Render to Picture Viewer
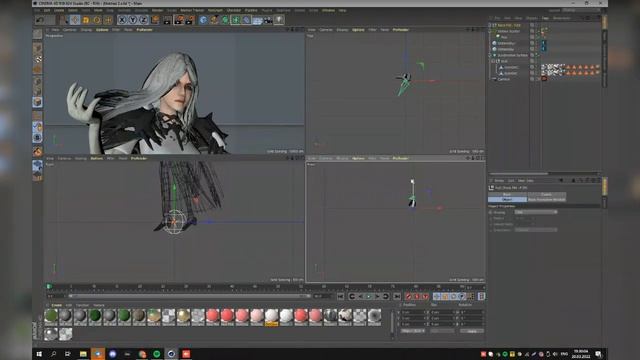640x360 pixels. [x=179, y=20]
